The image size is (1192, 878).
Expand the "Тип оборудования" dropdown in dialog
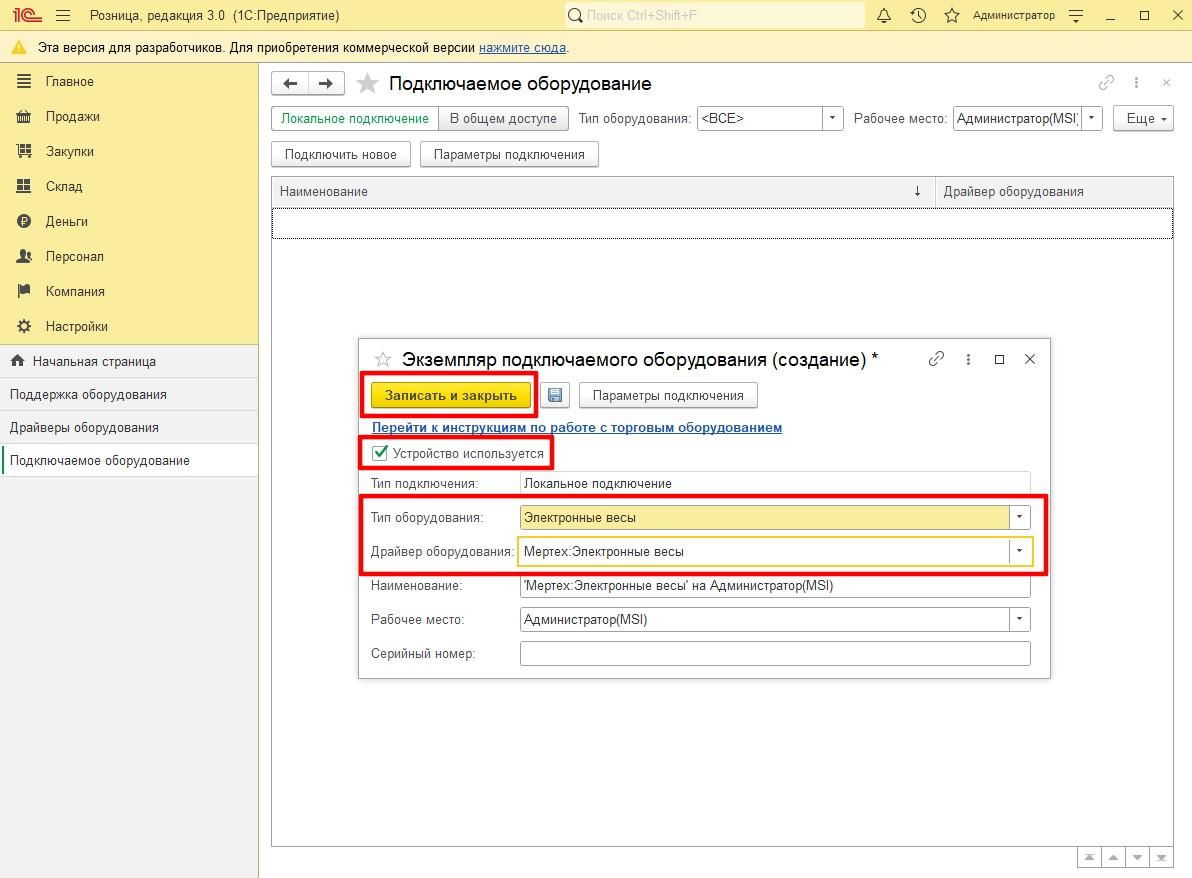pyautogui.click(x=1019, y=517)
